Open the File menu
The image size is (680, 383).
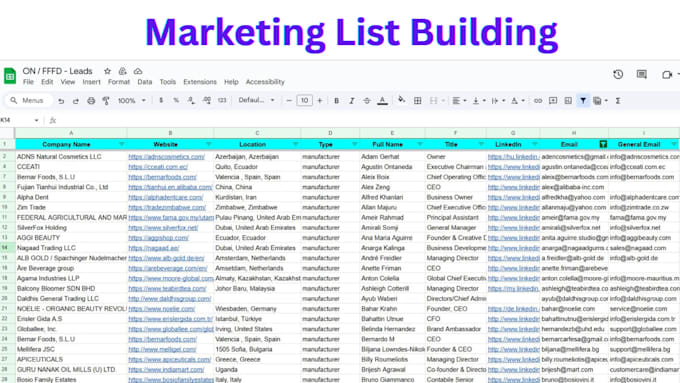point(28,82)
